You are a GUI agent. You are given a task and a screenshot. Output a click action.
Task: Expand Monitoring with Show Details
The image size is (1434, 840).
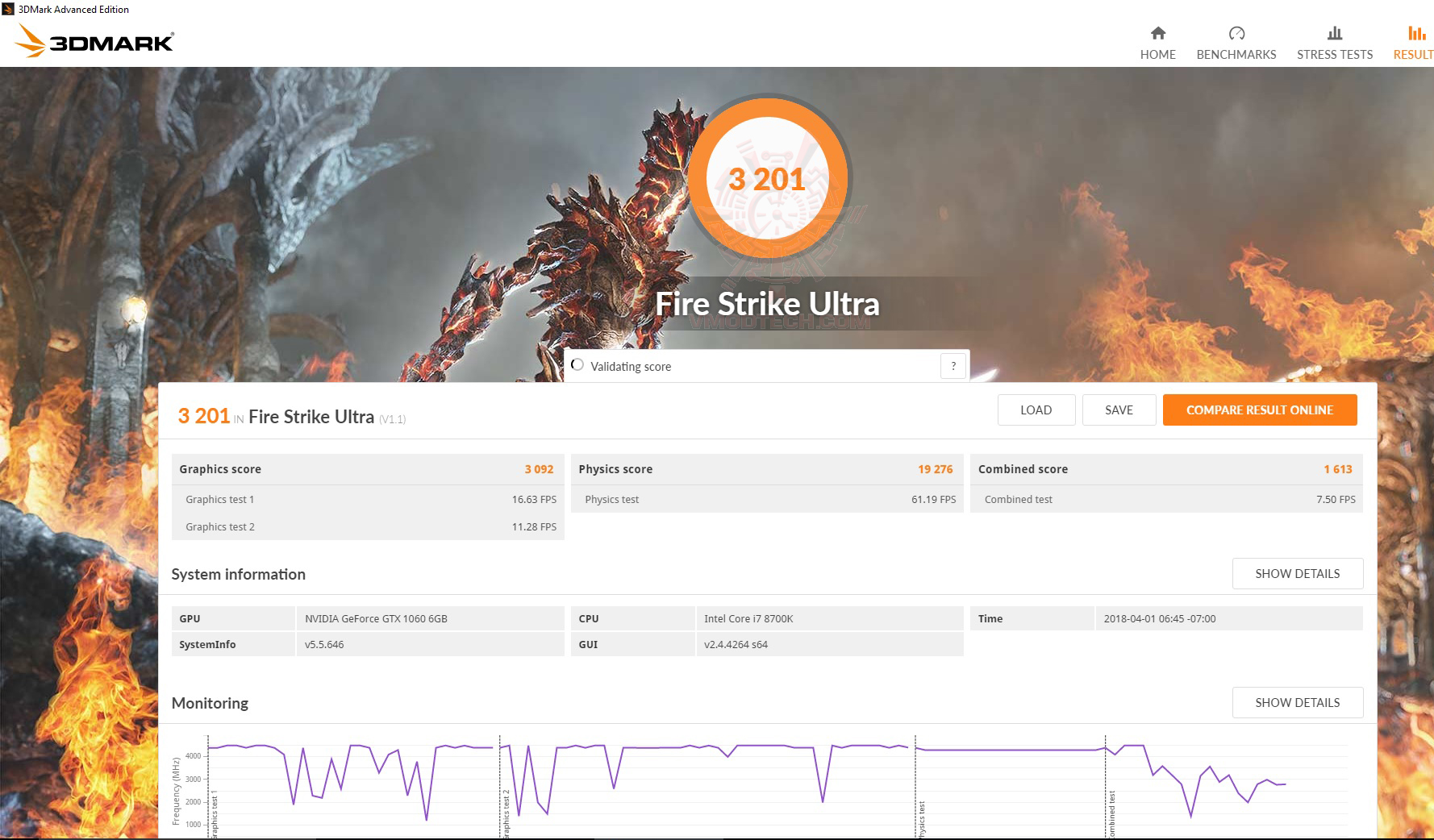coord(1297,702)
